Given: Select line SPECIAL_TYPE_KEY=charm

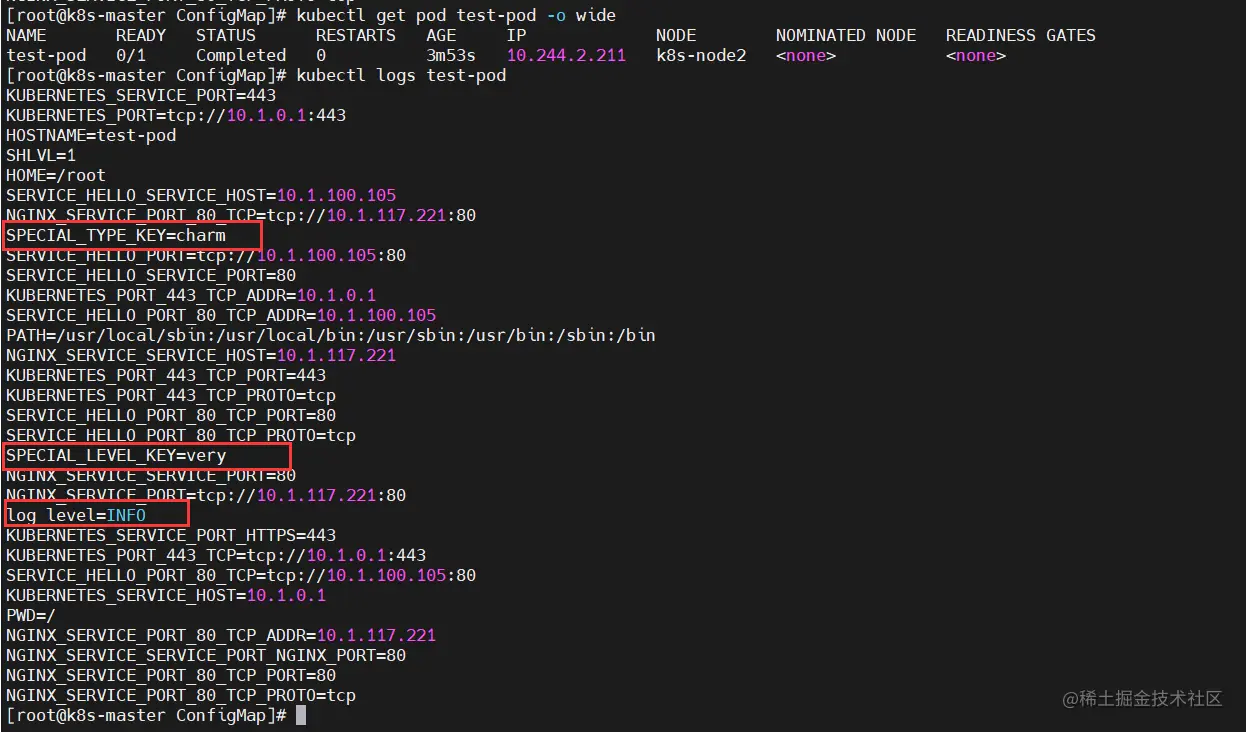Looking at the screenshot, I should tap(116, 235).
